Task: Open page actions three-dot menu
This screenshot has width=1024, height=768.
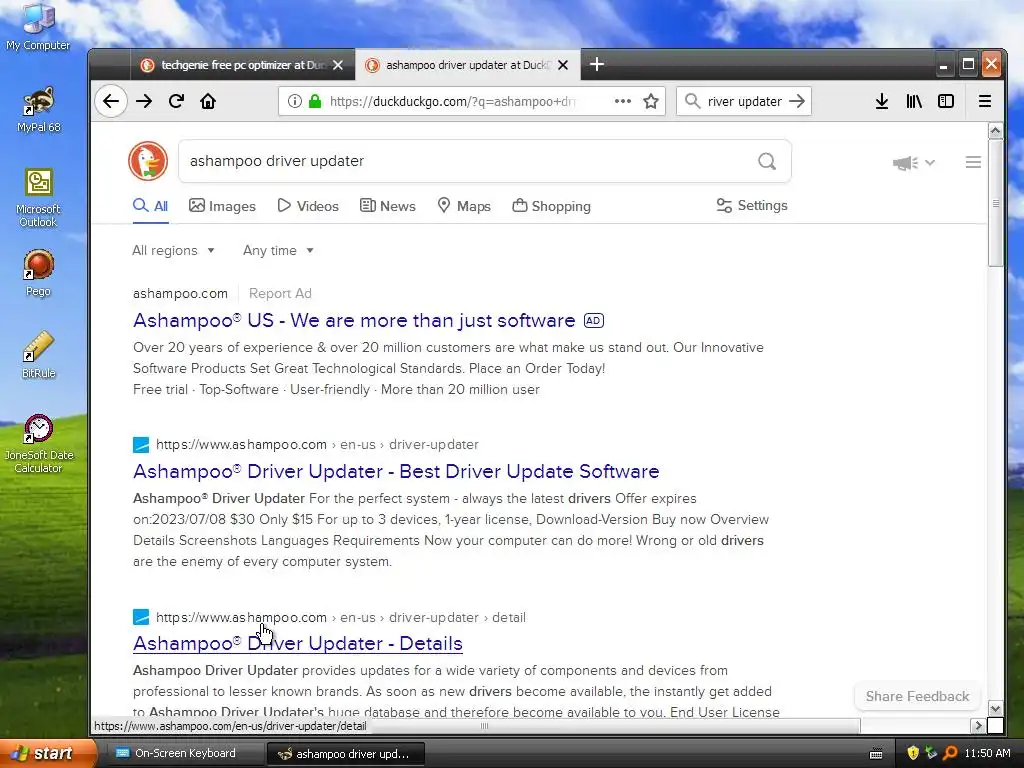Action: coord(622,101)
